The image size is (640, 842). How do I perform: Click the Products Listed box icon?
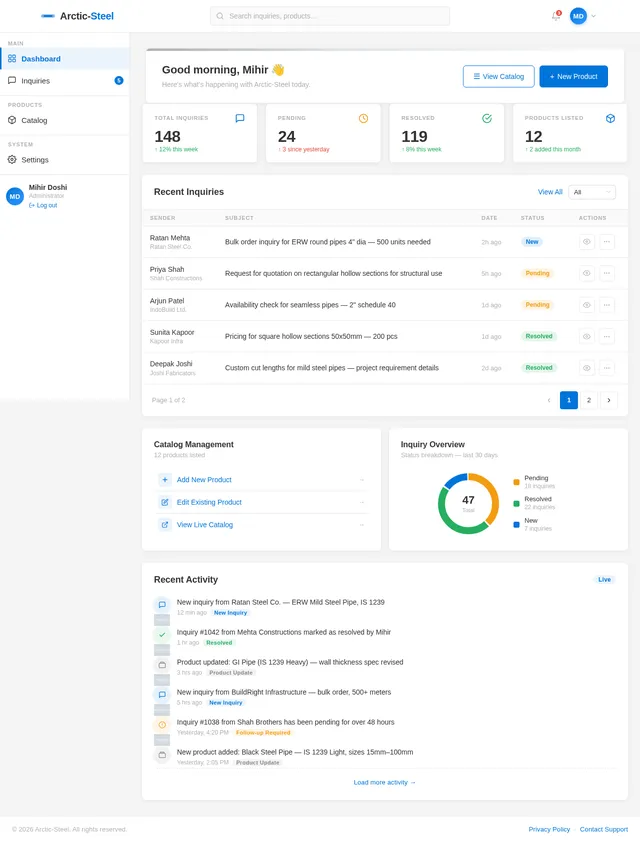610,118
